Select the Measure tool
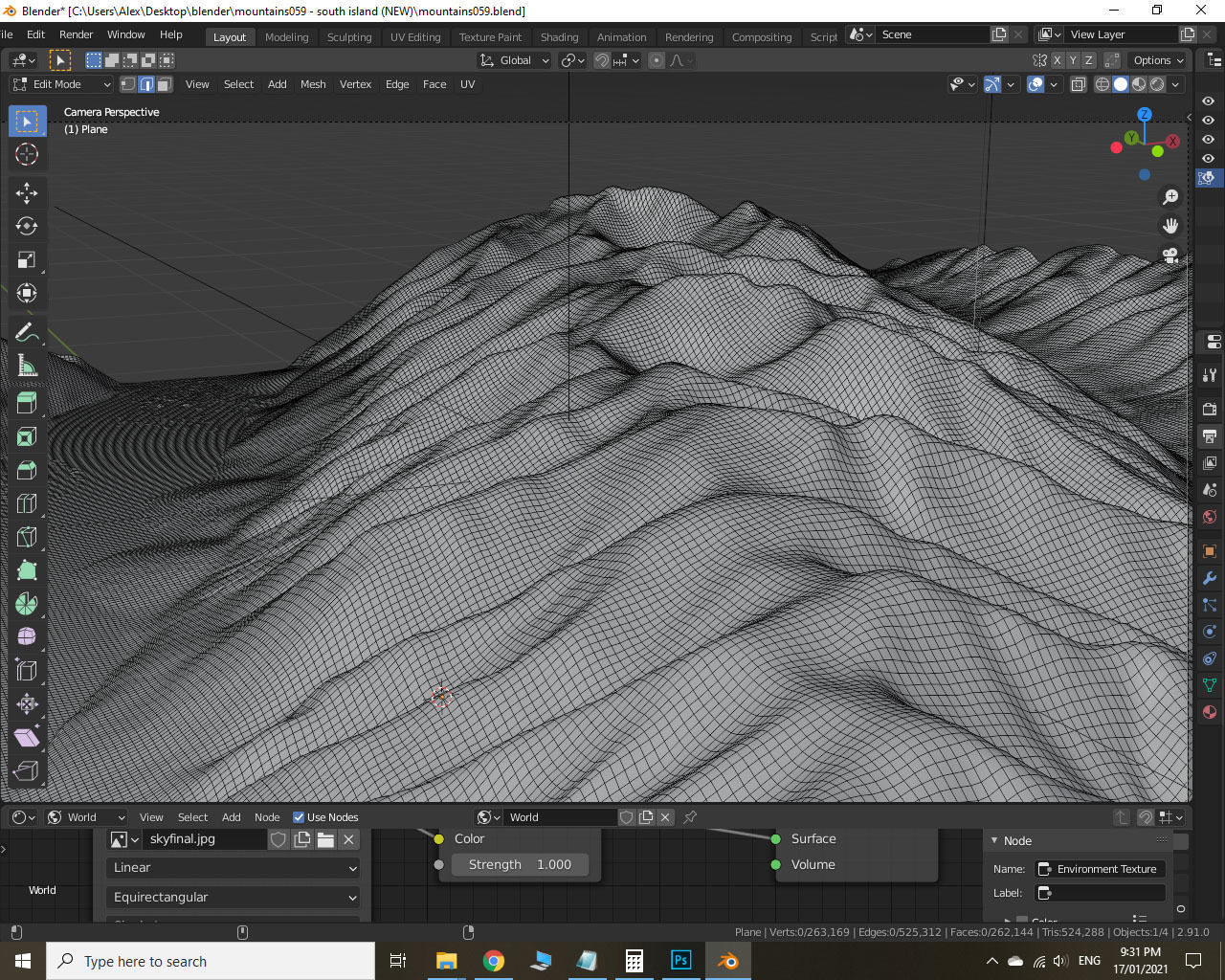The height and width of the screenshot is (980, 1225). 27,366
